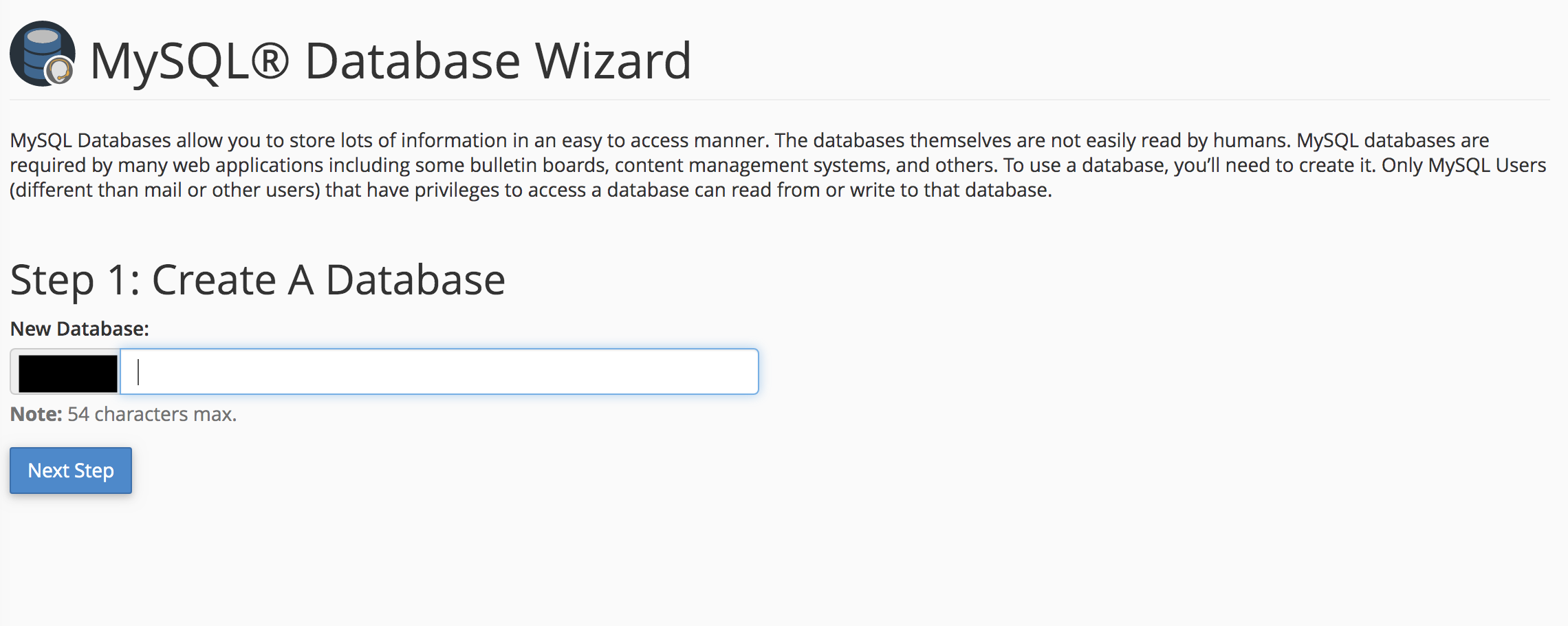Click the word Wizard in the title

tap(613, 61)
